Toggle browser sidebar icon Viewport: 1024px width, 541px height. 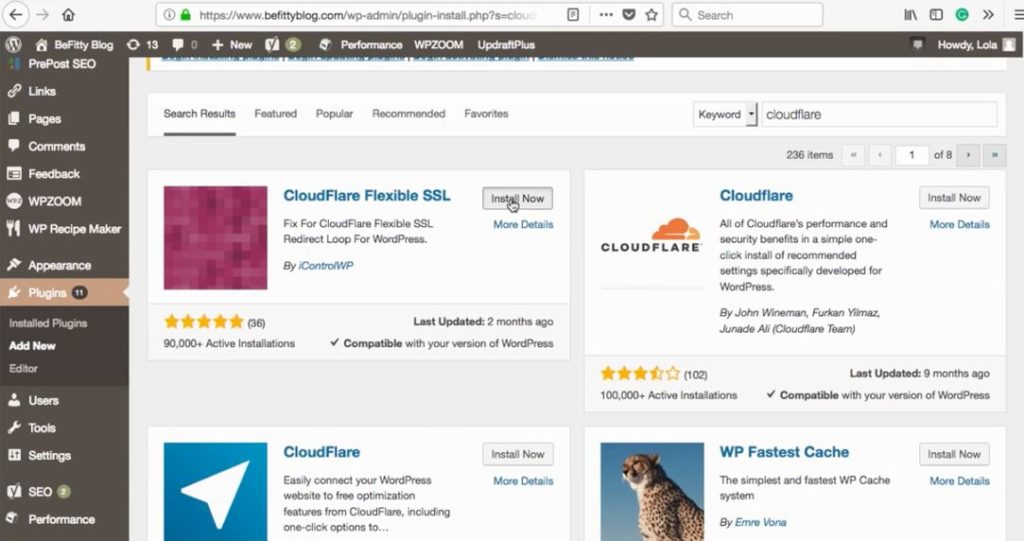point(936,14)
